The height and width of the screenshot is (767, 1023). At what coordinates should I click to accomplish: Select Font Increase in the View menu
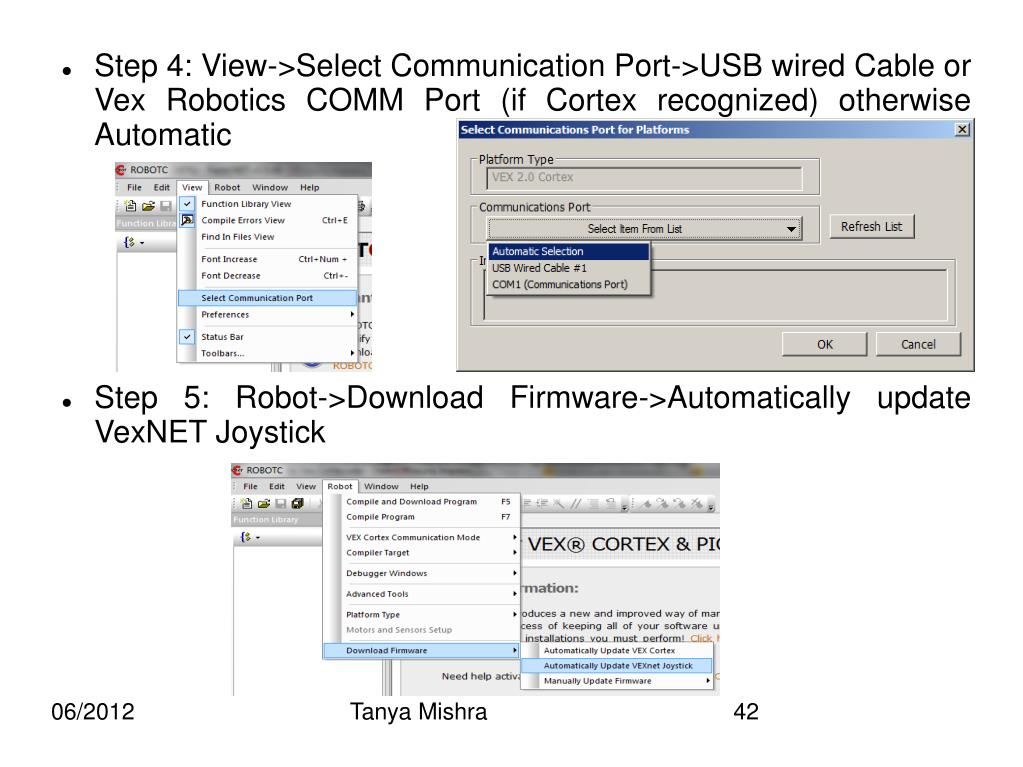267,259
